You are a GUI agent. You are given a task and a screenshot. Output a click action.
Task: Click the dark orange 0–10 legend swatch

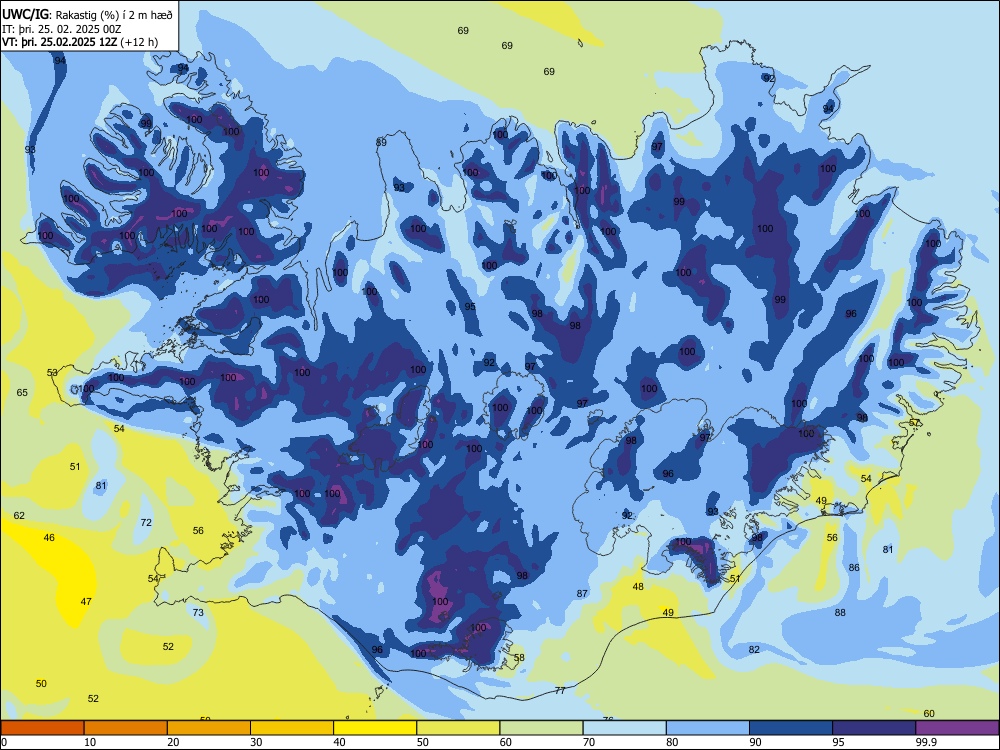coord(42,728)
